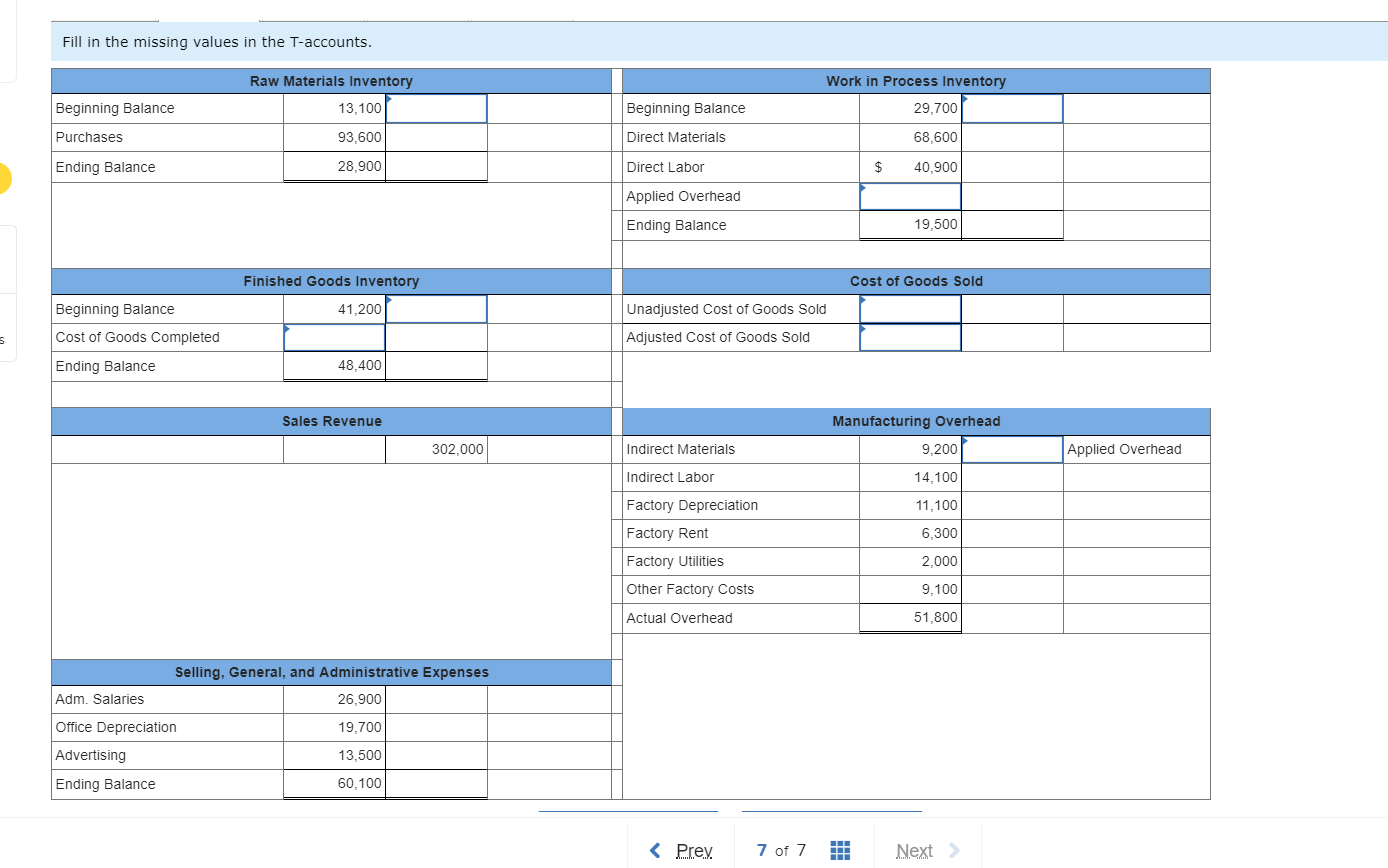Screen dimensions: 1388x868
Task: Click the Sales Revenue value 302,000
Action: [458, 449]
